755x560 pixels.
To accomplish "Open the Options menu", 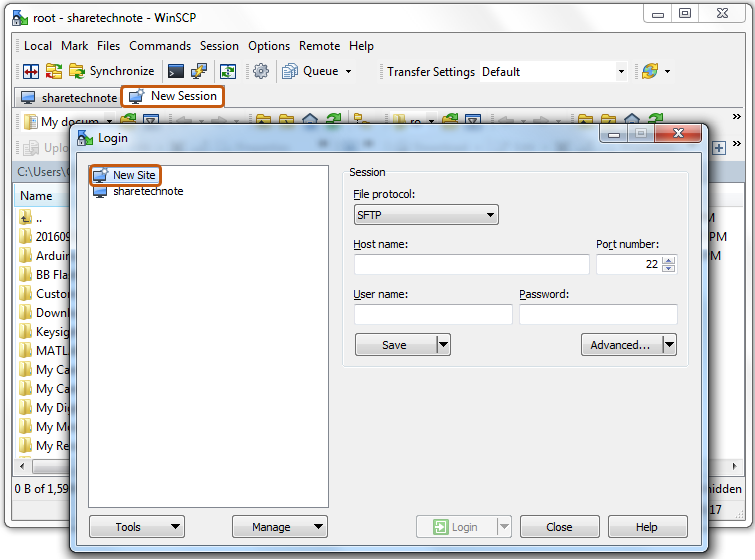I will tap(269, 46).
